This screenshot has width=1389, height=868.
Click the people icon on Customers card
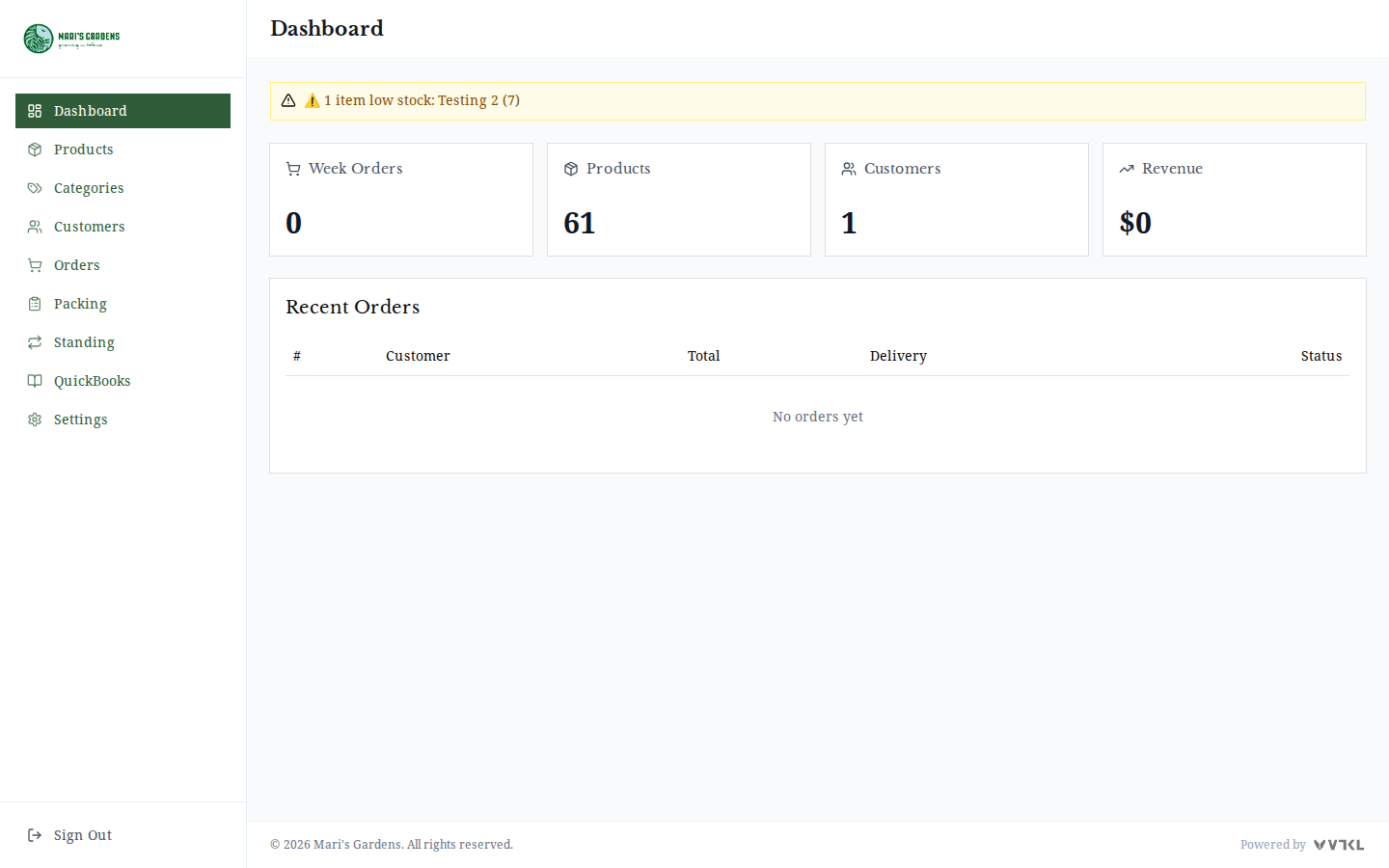coord(849,169)
